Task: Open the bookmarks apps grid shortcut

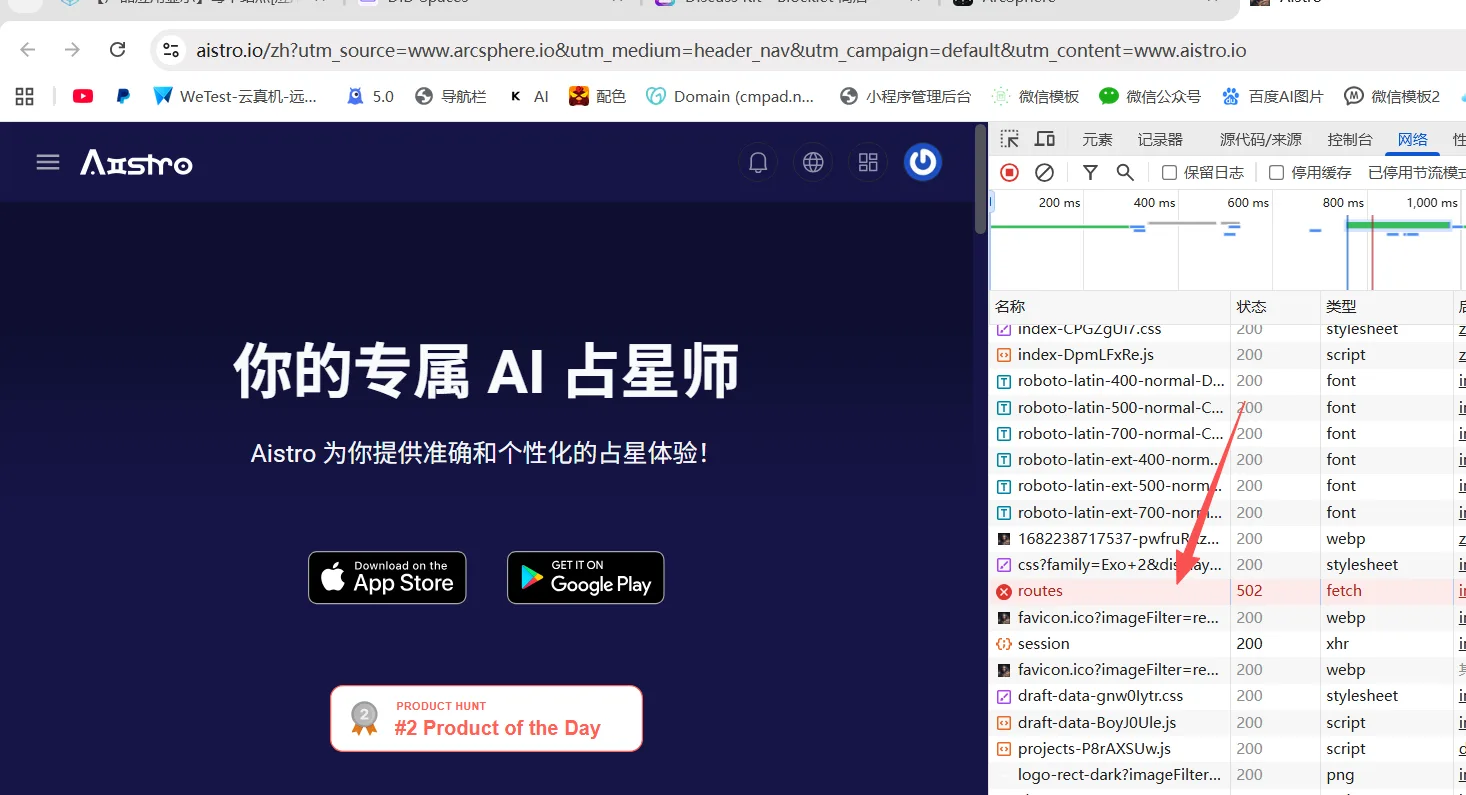Action: point(25,96)
